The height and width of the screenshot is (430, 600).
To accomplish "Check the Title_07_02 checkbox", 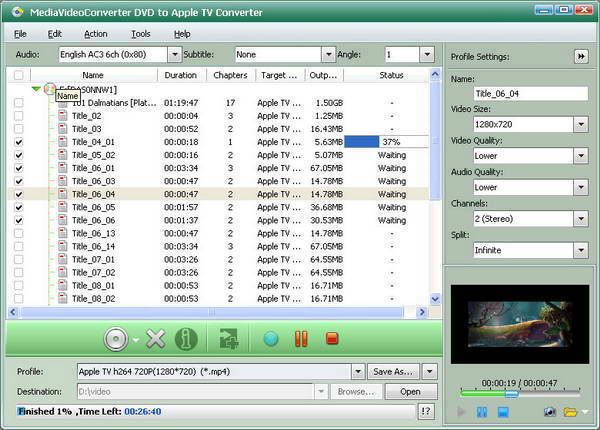I will tap(18, 272).
